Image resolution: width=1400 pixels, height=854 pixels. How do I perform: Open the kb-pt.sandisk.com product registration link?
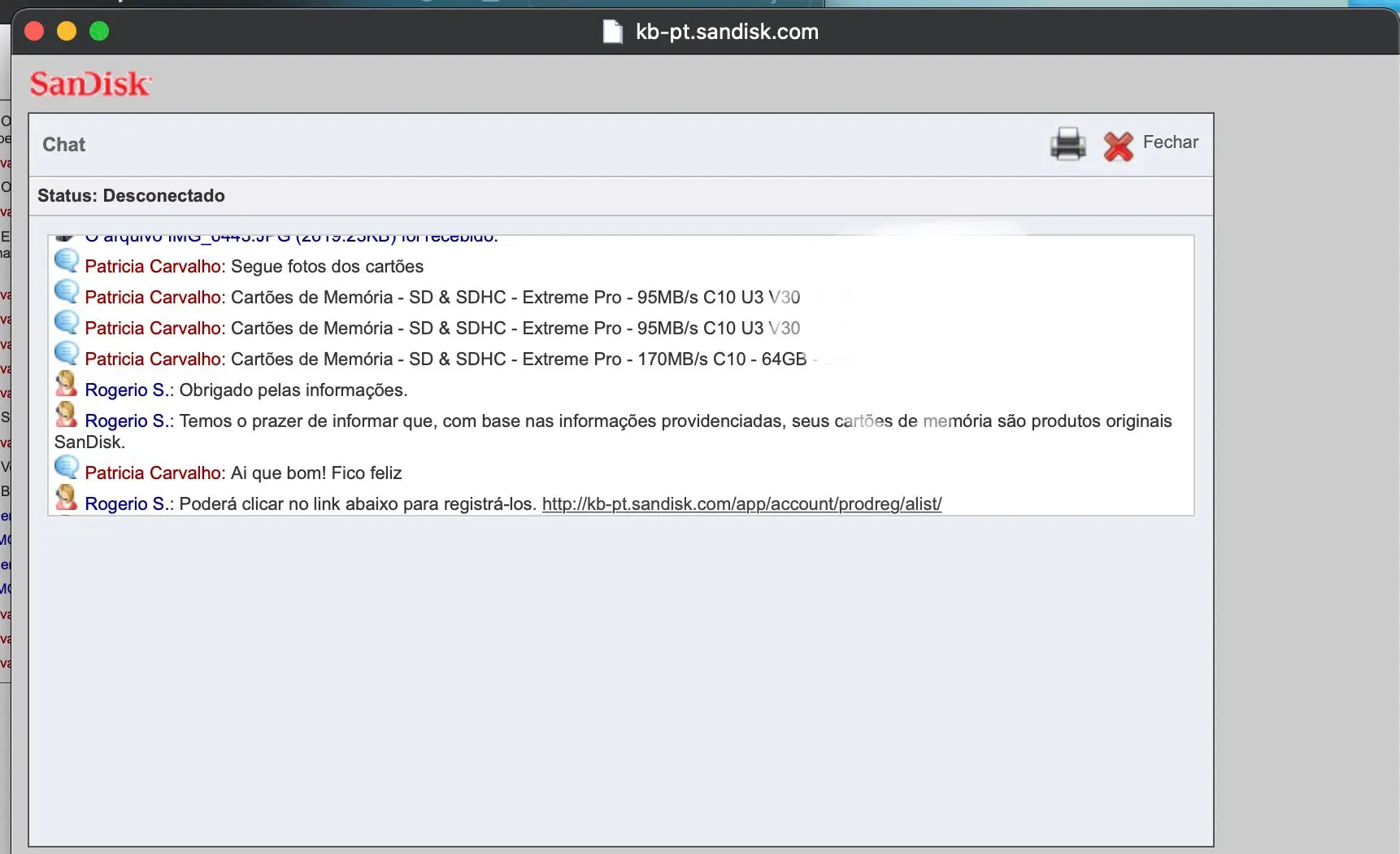point(741,504)
